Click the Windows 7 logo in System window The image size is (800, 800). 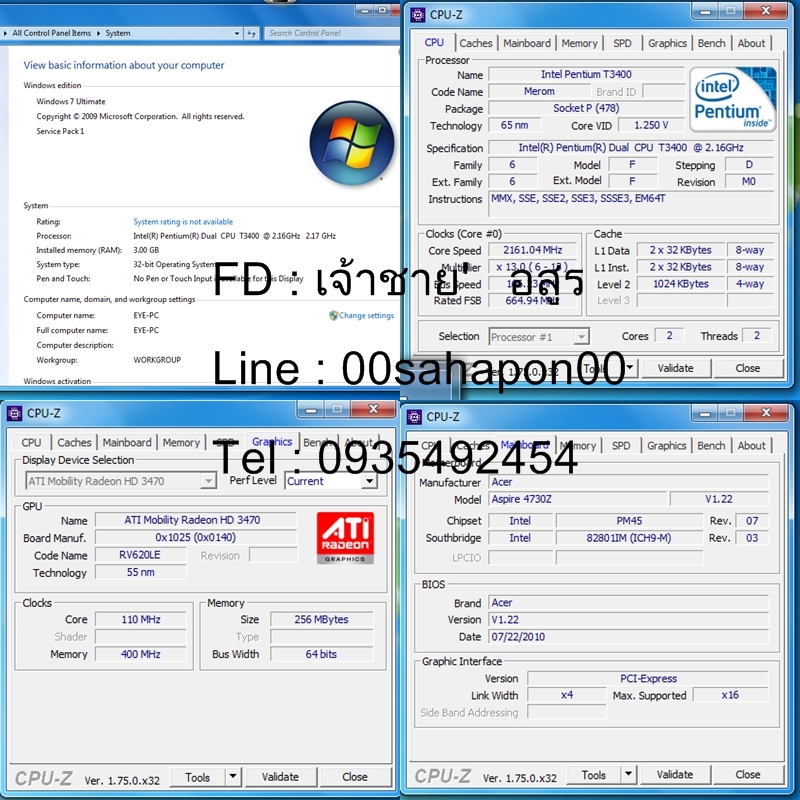point(352,143)
